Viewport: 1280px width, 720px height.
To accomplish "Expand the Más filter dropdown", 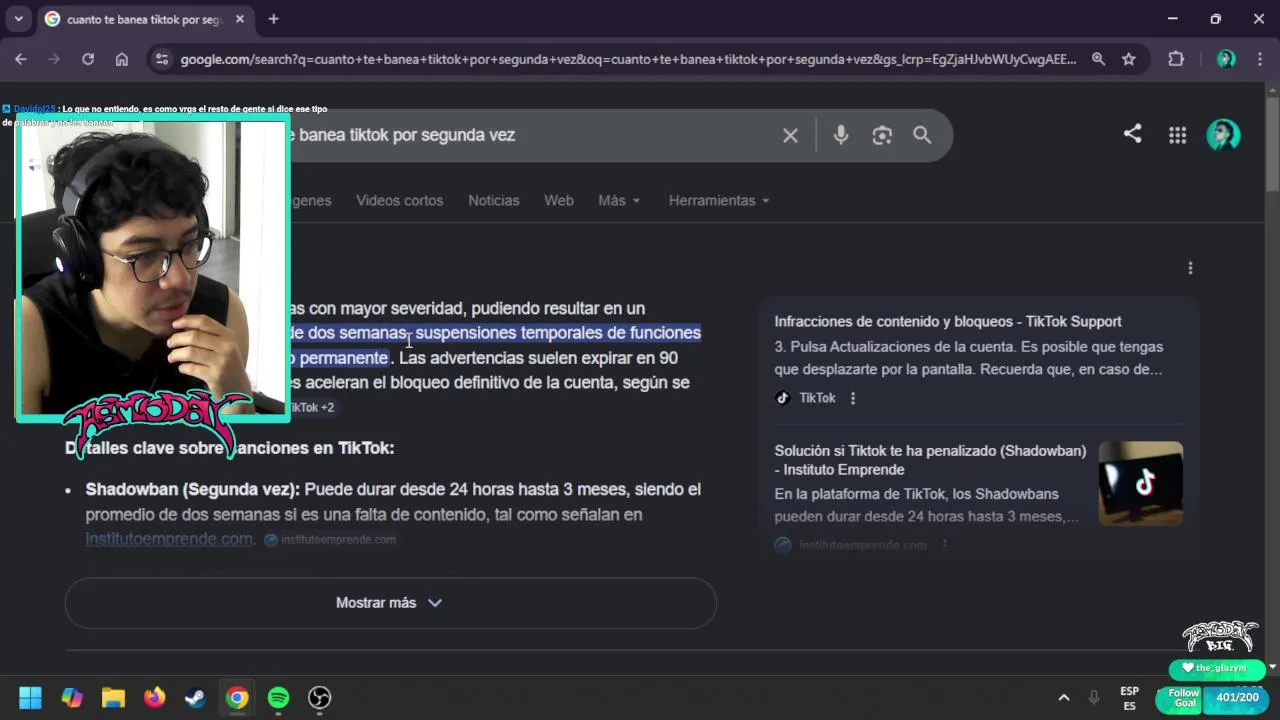I will click(619, 200).
